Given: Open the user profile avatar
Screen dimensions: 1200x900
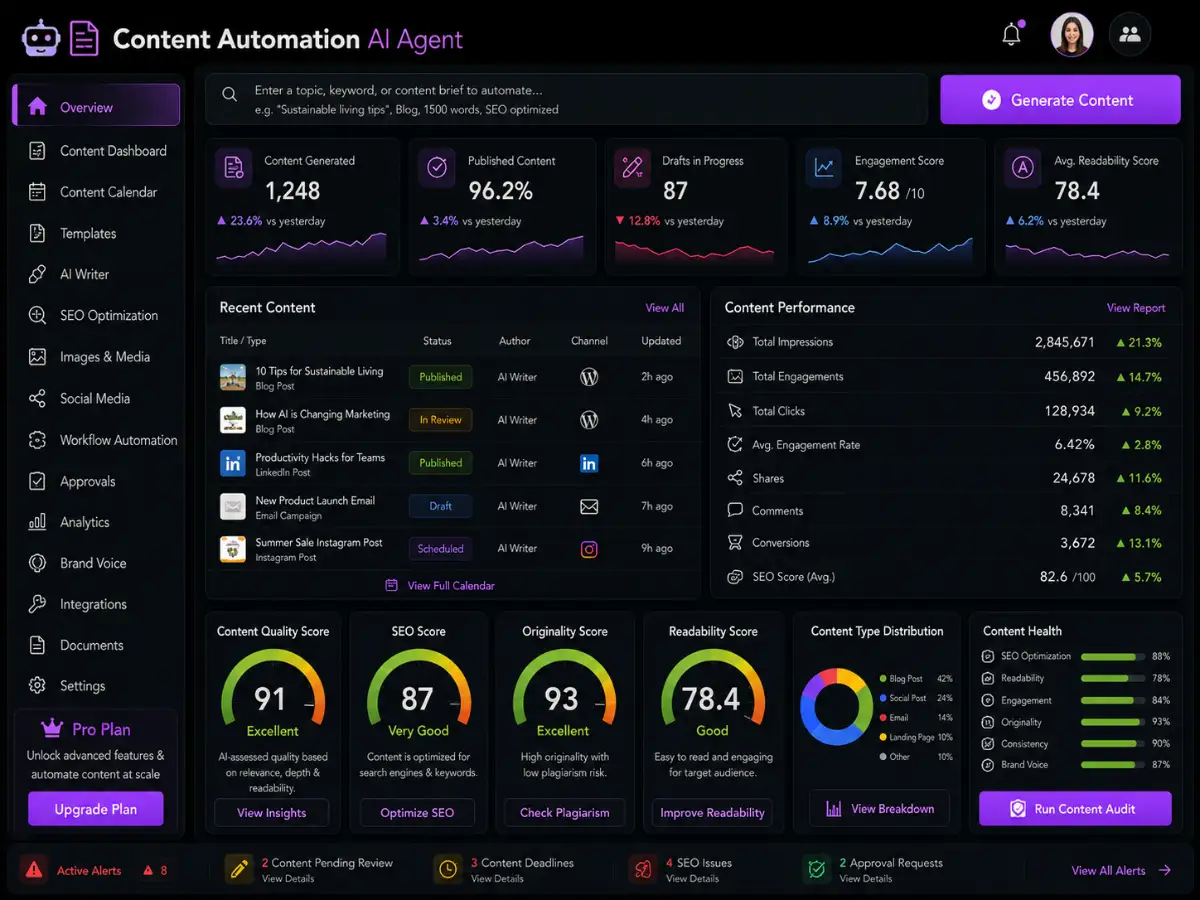Looking at the screenshot, I should [x=1071, y=35].
